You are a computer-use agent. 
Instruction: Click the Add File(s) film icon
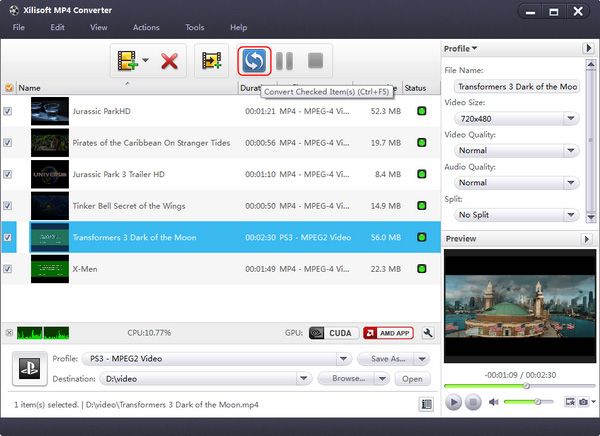pos(127,61)
